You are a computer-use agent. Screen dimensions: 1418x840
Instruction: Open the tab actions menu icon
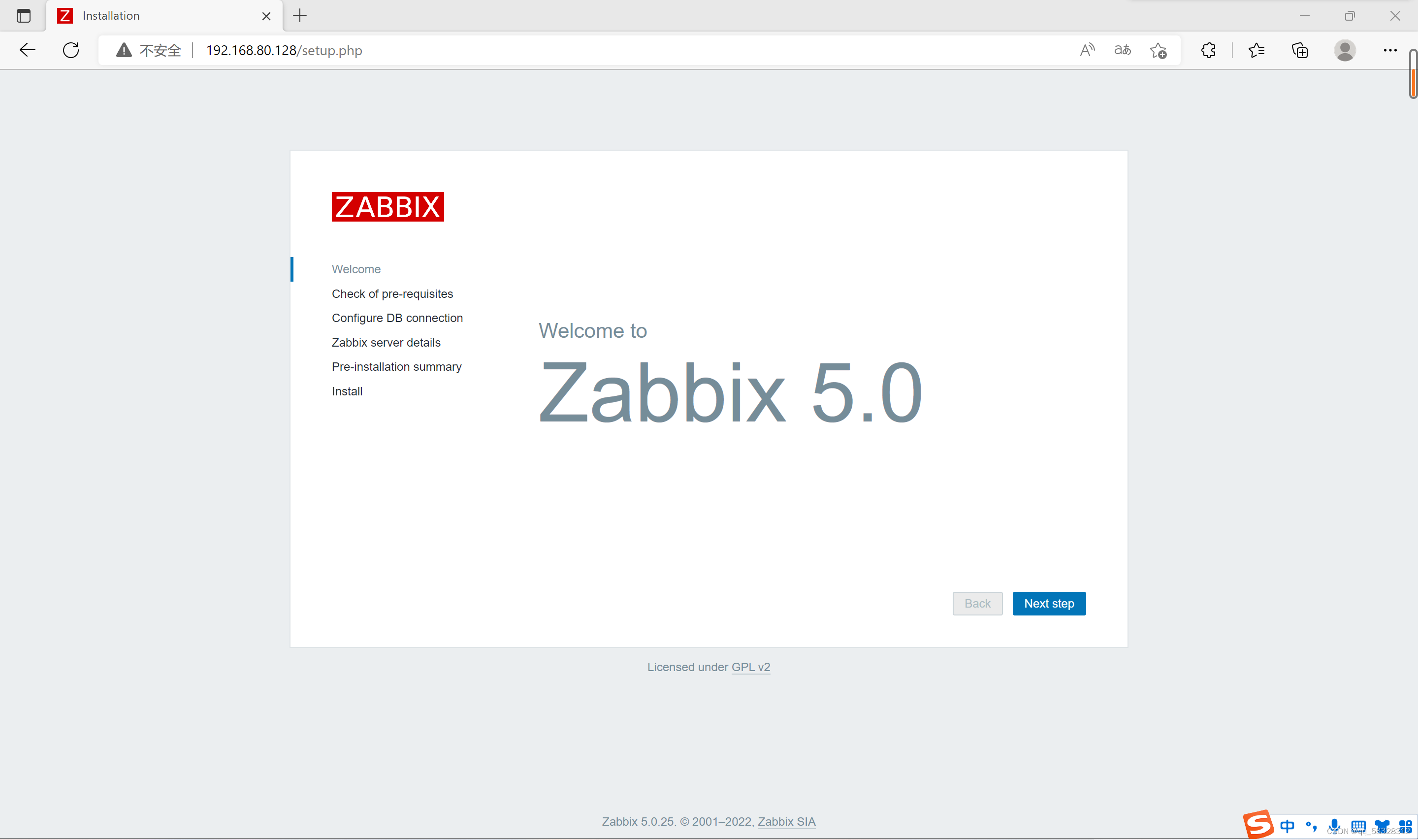23,16
